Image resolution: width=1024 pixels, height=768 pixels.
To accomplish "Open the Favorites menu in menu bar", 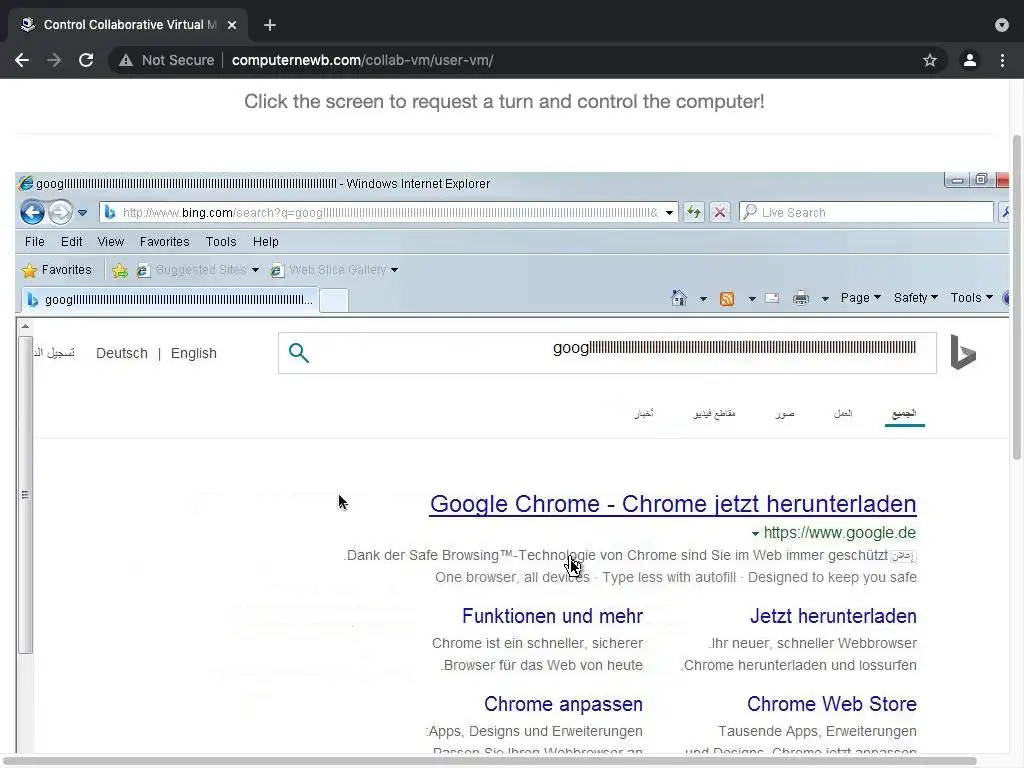I will 165,242.
